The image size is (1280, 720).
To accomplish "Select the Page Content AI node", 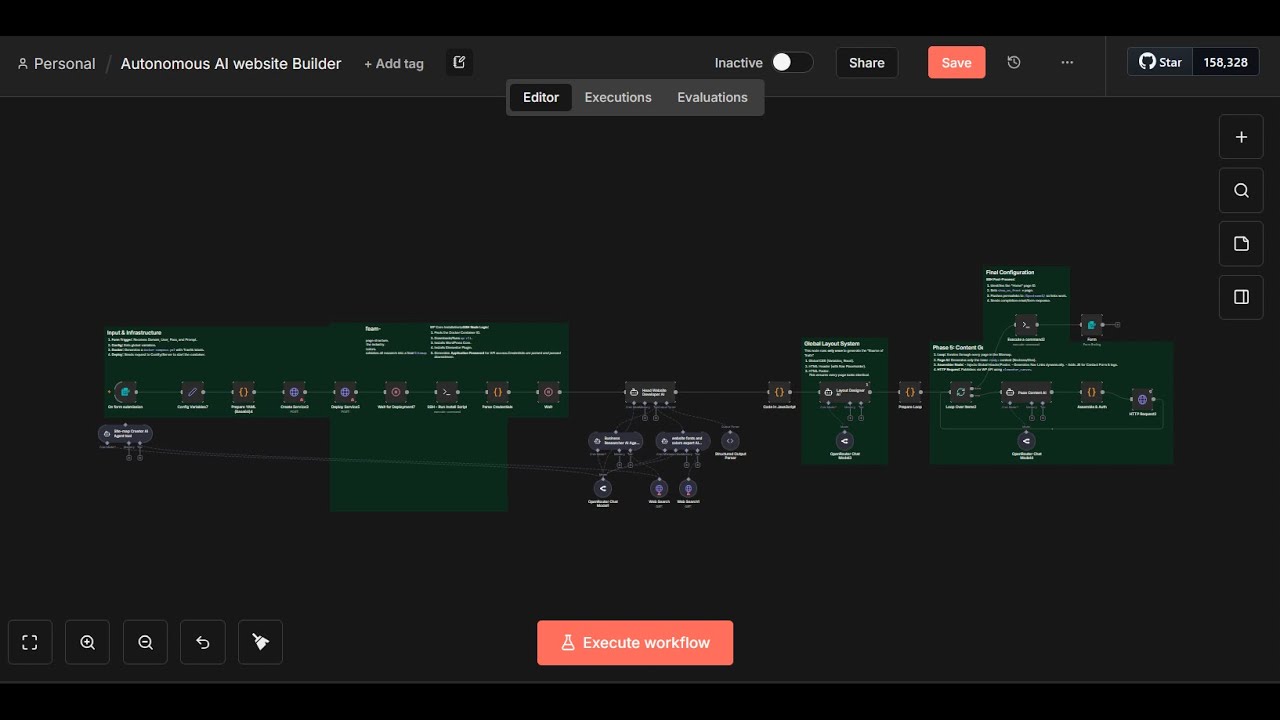I will (1026, 392).
